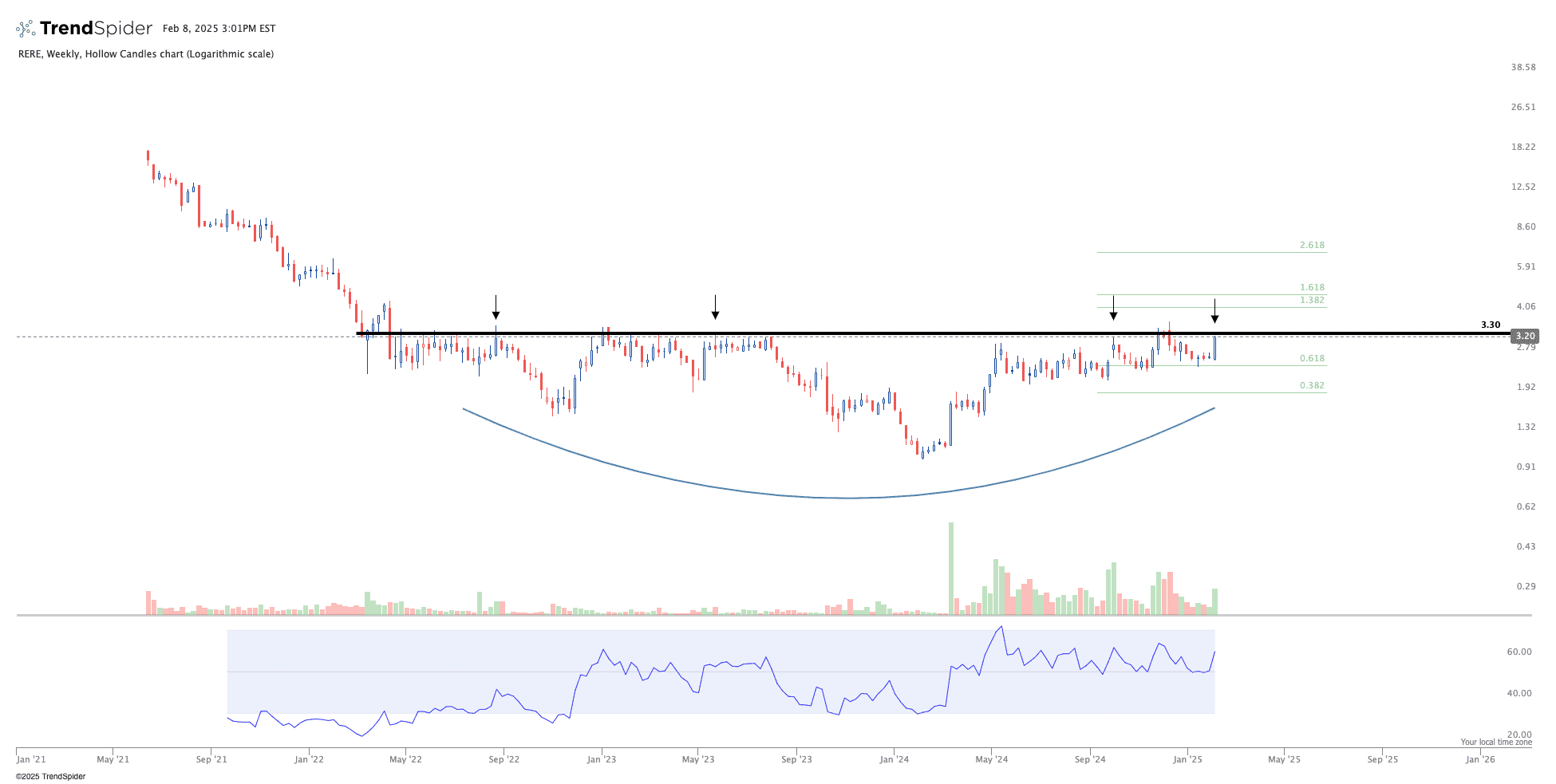Select Jan '24 on the time axis
Image resolution: width=1556 pixels, height=784 pixels.
(x=894, y=759)
